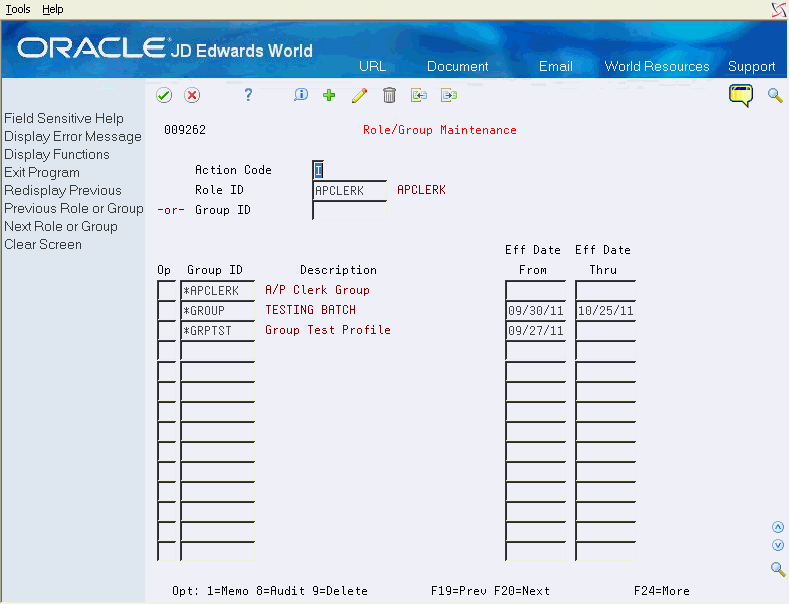
Task: Click A/P Clerk Group description text
Action: pyautogui.click(x=318, y=290)
